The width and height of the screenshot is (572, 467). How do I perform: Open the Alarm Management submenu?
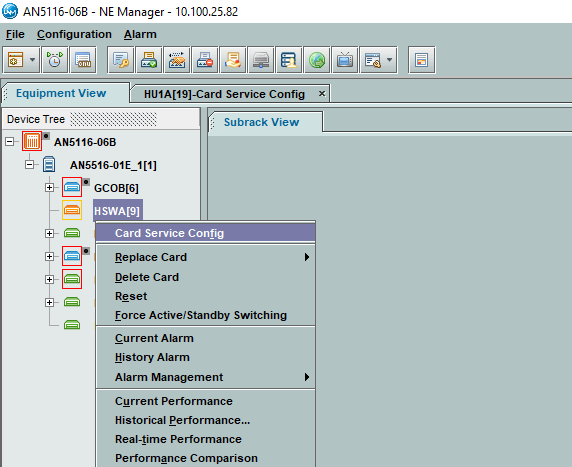pyautogui.click(x=206, y=377)
